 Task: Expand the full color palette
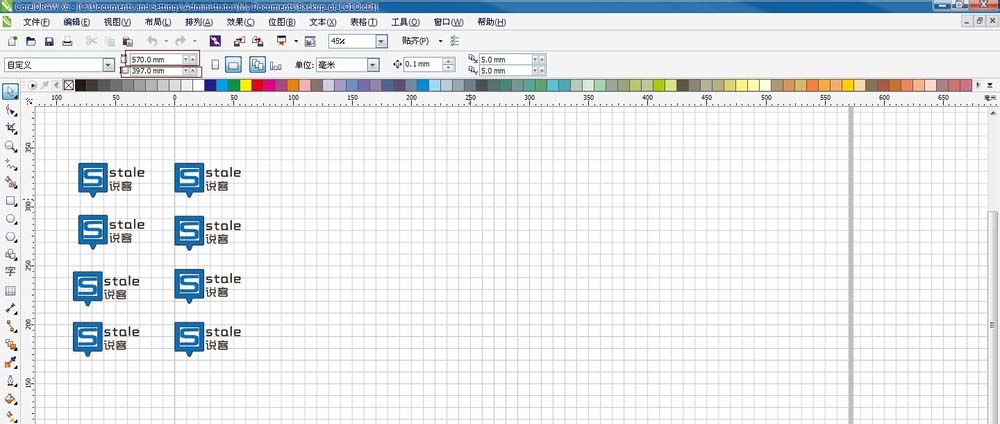tap(990, 85)
